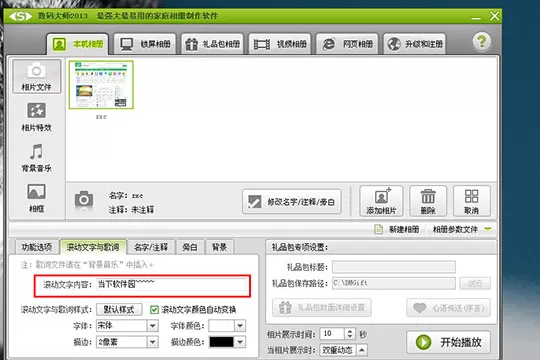Image resolution: width=540 pixels, height=360 pixels.
Task: Open the 旁白 tab
Action: point(190,247)
